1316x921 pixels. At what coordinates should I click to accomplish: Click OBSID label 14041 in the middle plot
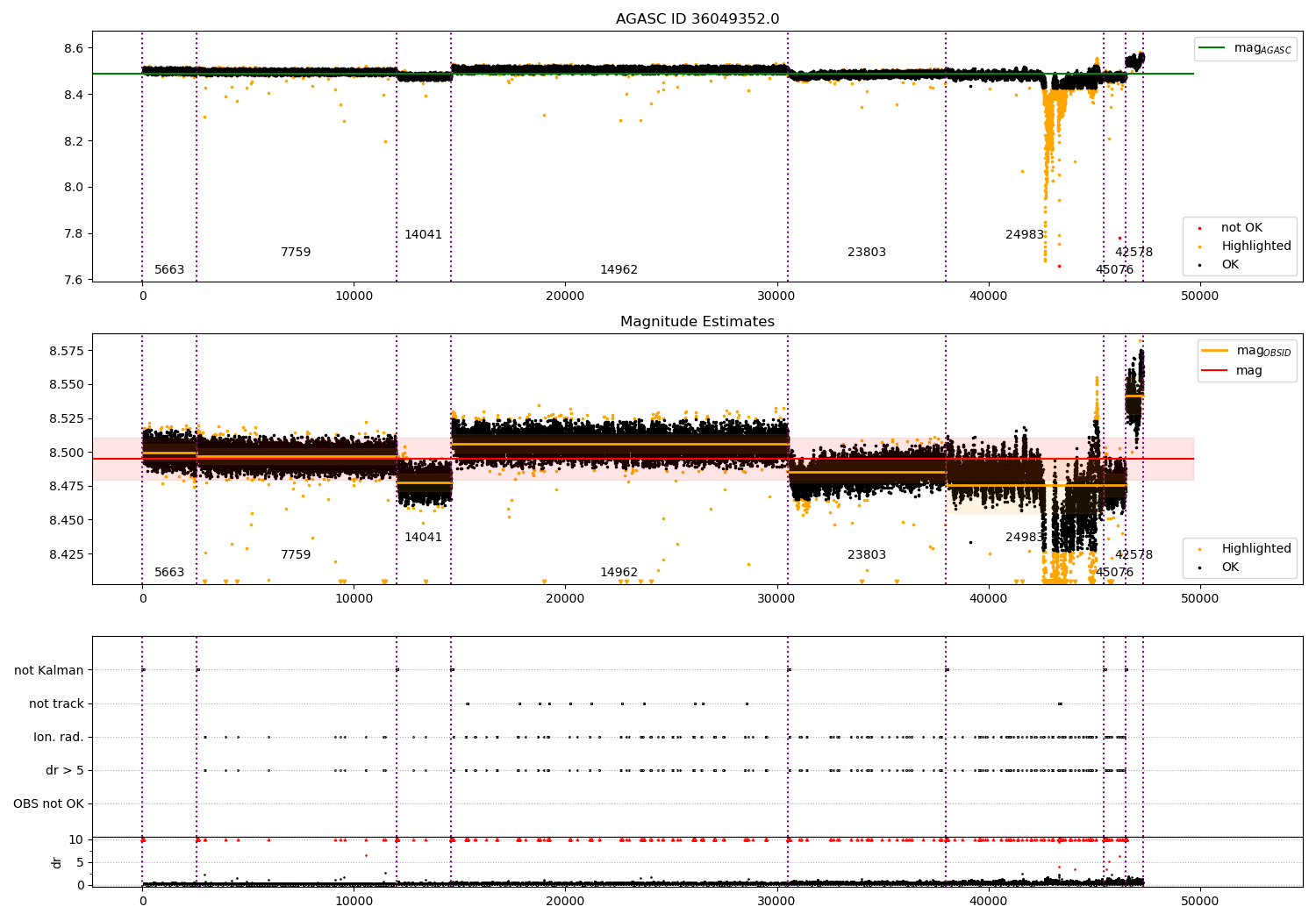click(423, 538)
